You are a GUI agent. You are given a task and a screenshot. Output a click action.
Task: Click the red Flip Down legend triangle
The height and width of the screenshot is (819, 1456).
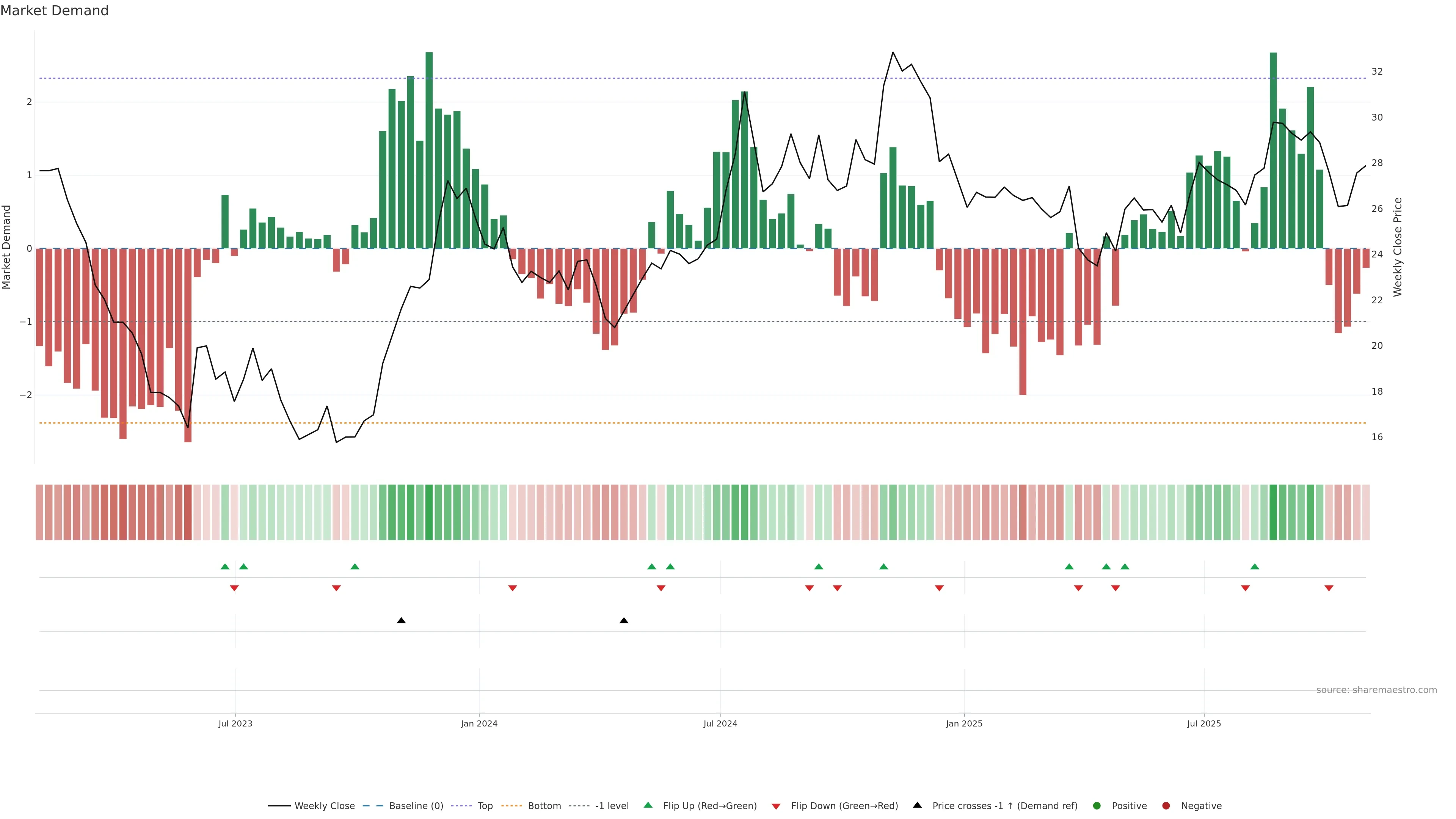776,806
